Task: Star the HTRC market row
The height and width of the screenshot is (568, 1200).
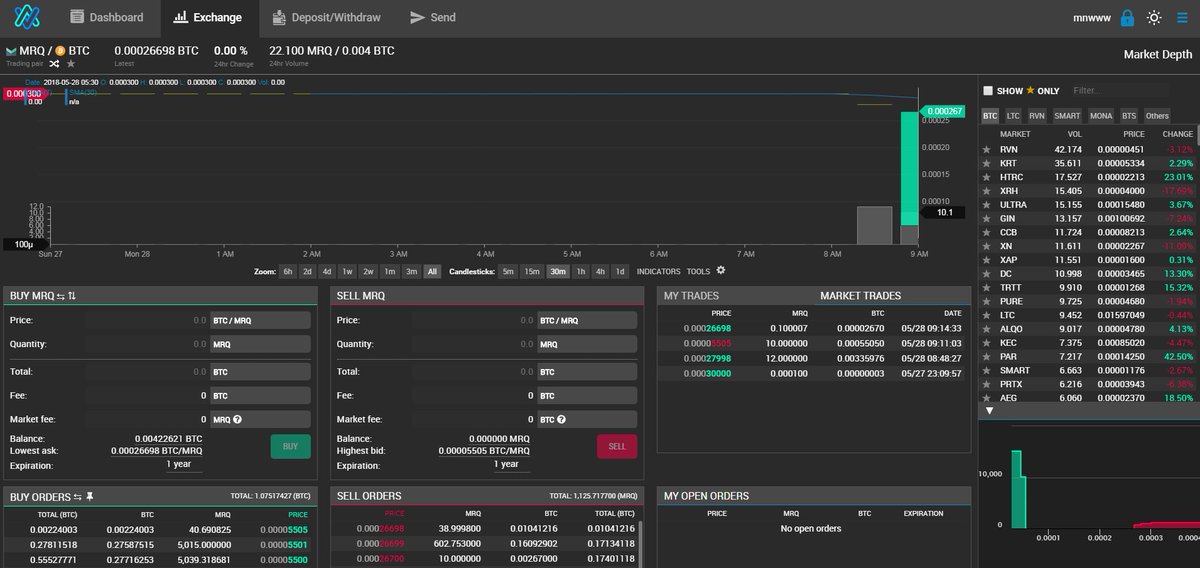Action: point(986,177)
